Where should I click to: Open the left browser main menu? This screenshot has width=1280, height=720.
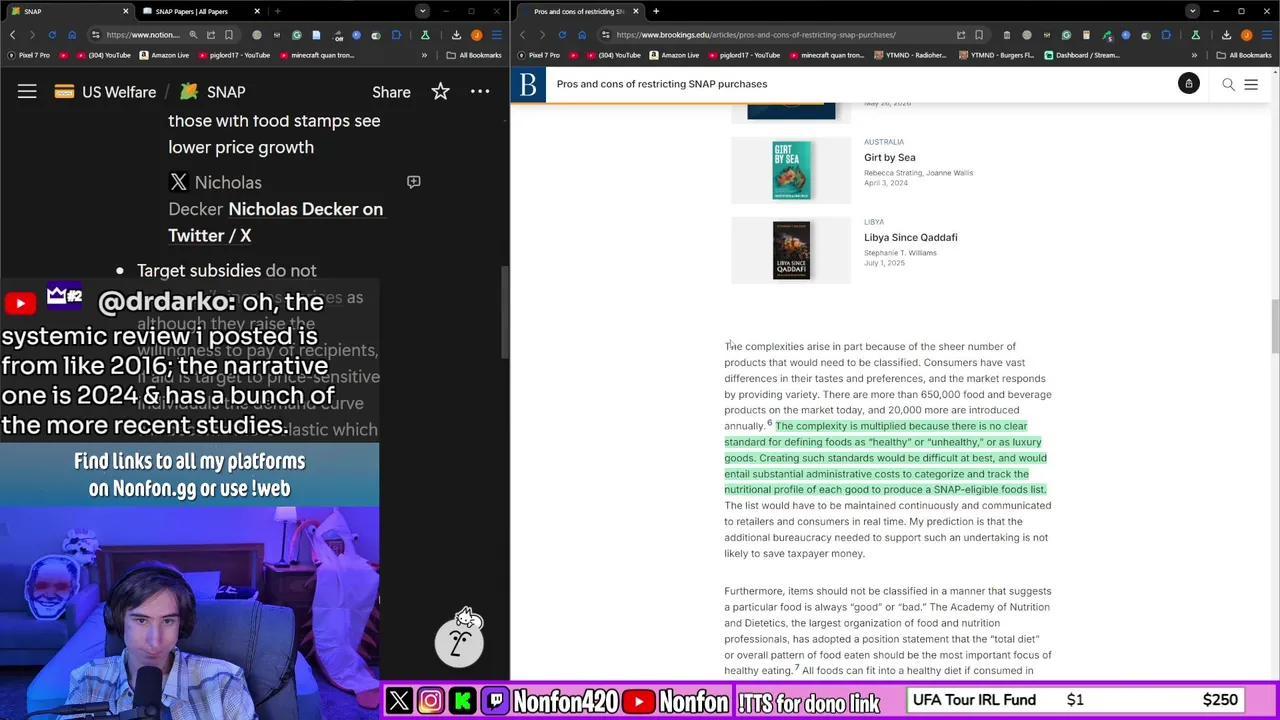(x=496, y=35)
